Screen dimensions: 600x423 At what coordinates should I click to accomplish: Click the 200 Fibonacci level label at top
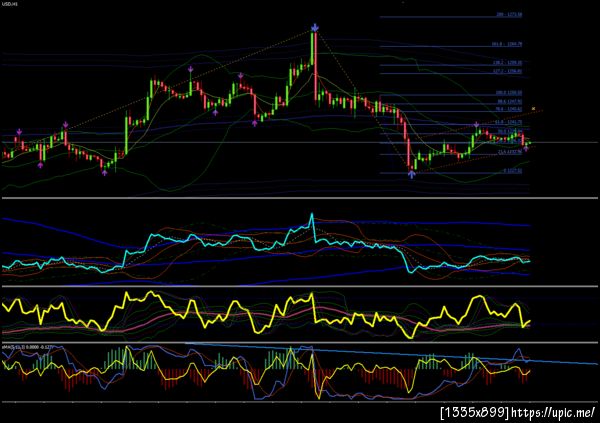click(509, 15)
